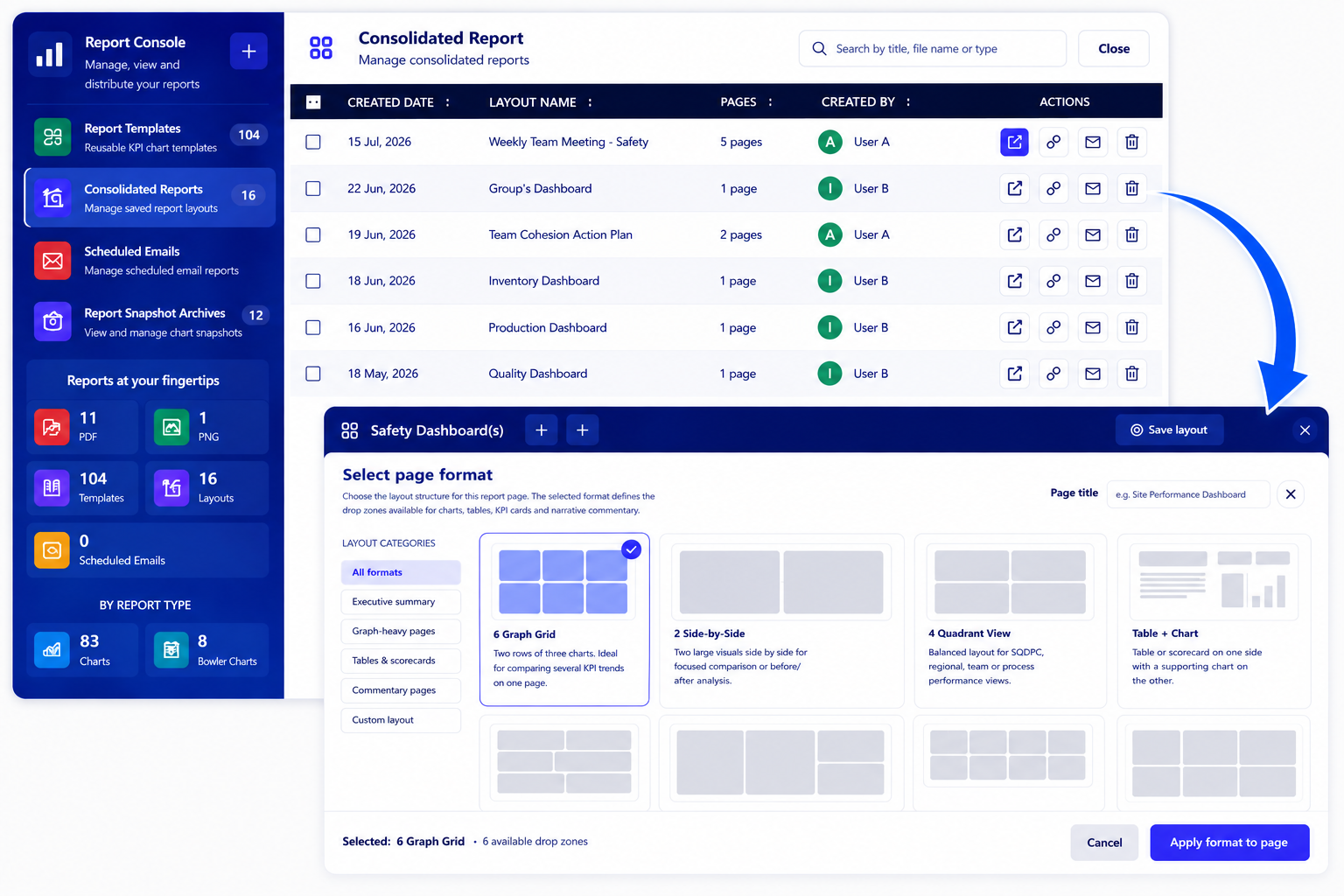Click the Bowler Charts report type icon
Viewport: 1344px width, 896px height.
coord(171,650)
